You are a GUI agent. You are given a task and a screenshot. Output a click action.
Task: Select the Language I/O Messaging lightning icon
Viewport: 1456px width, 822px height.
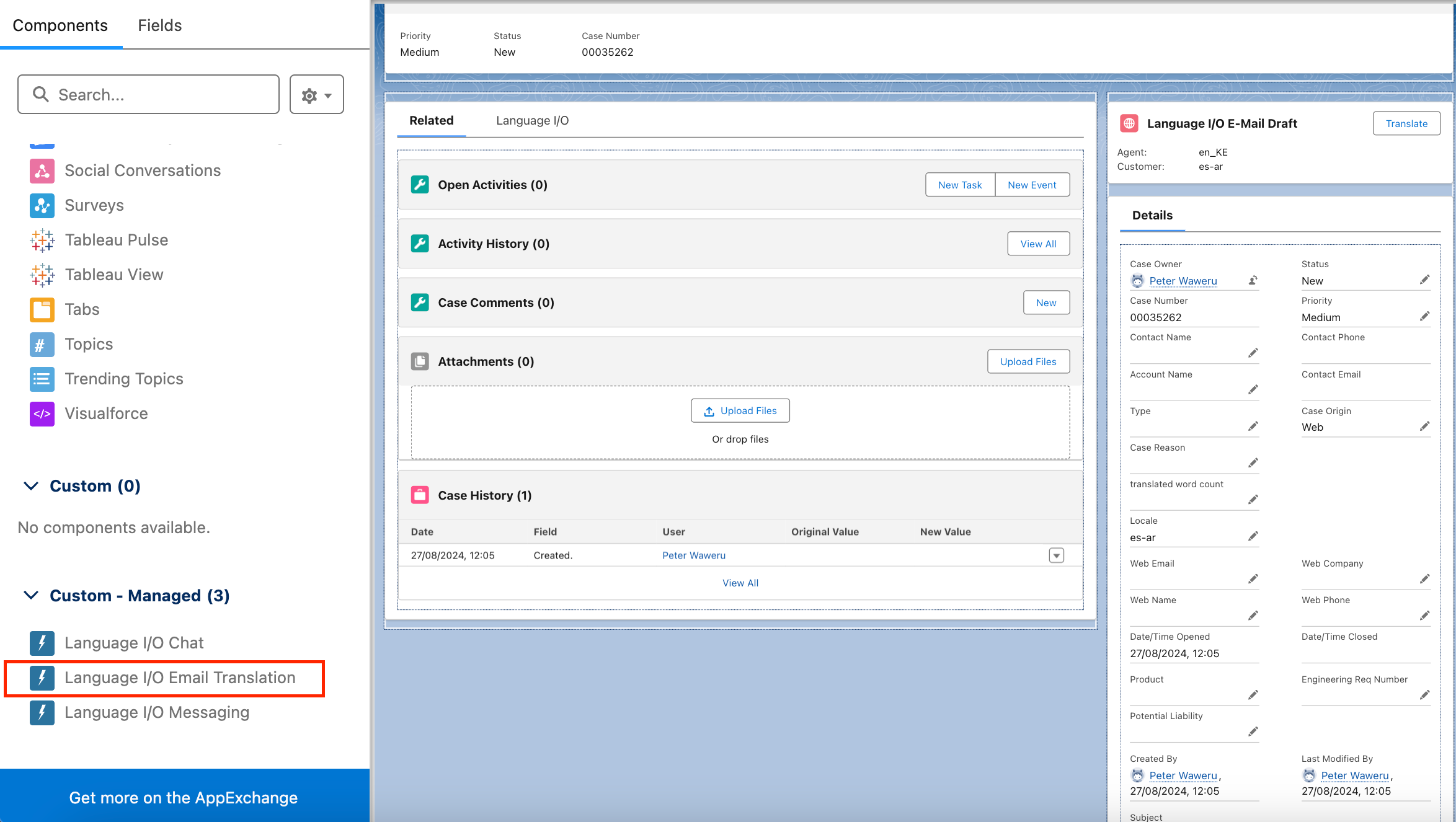(42, 712)
